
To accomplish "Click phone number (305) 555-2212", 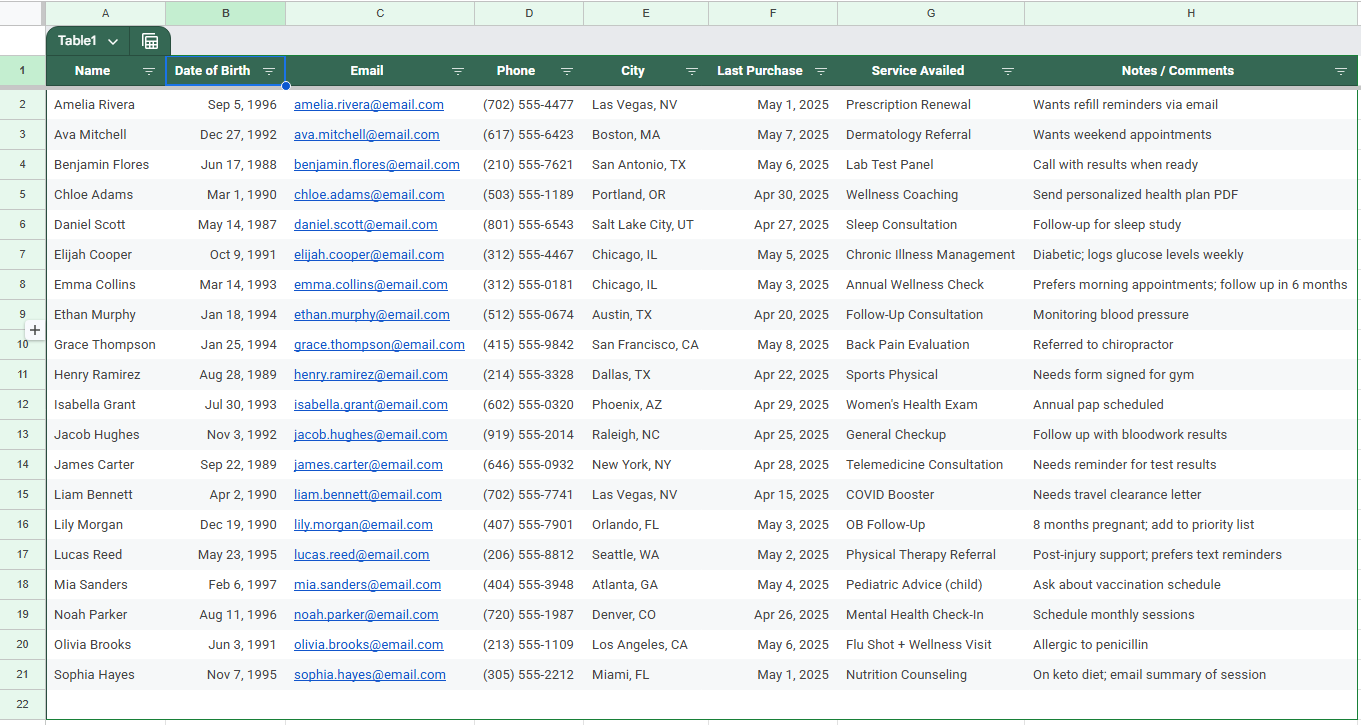I will [529, 675].
